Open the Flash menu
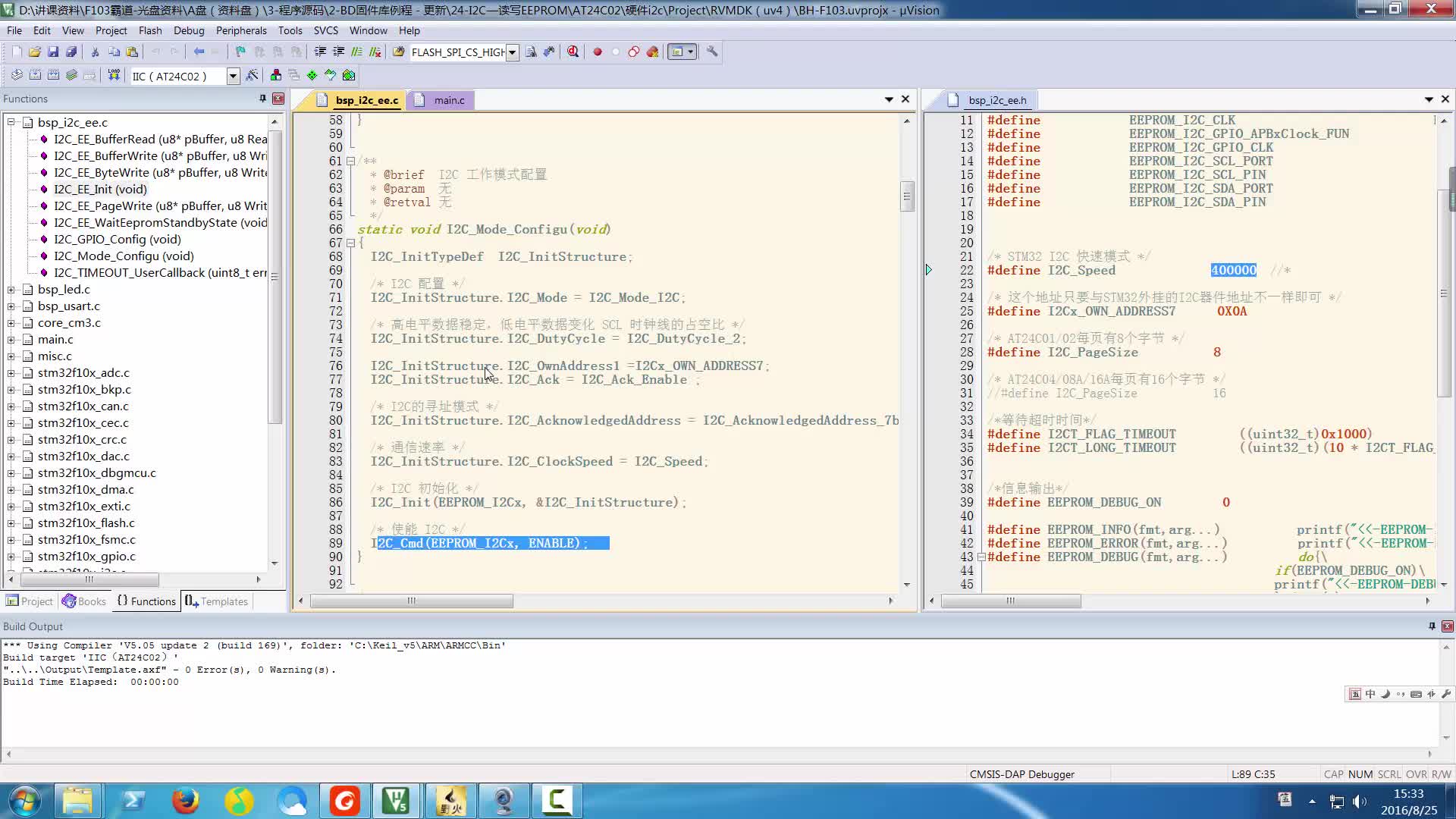This screenshot has height=819, width=1456. (150, 30)
